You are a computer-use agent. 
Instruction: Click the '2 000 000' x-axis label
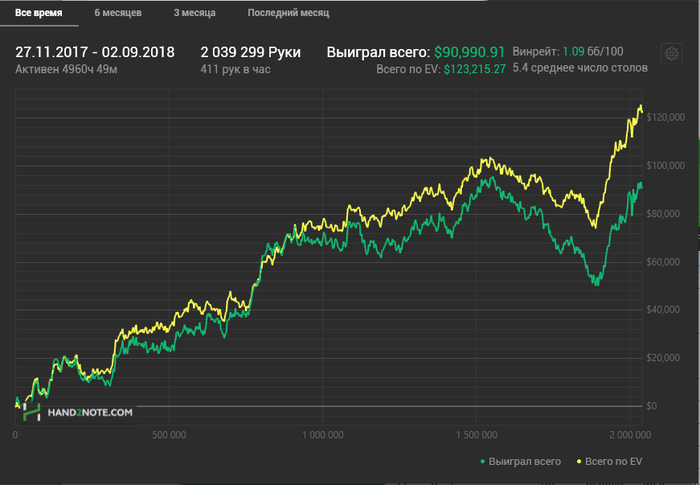(630, 435)
